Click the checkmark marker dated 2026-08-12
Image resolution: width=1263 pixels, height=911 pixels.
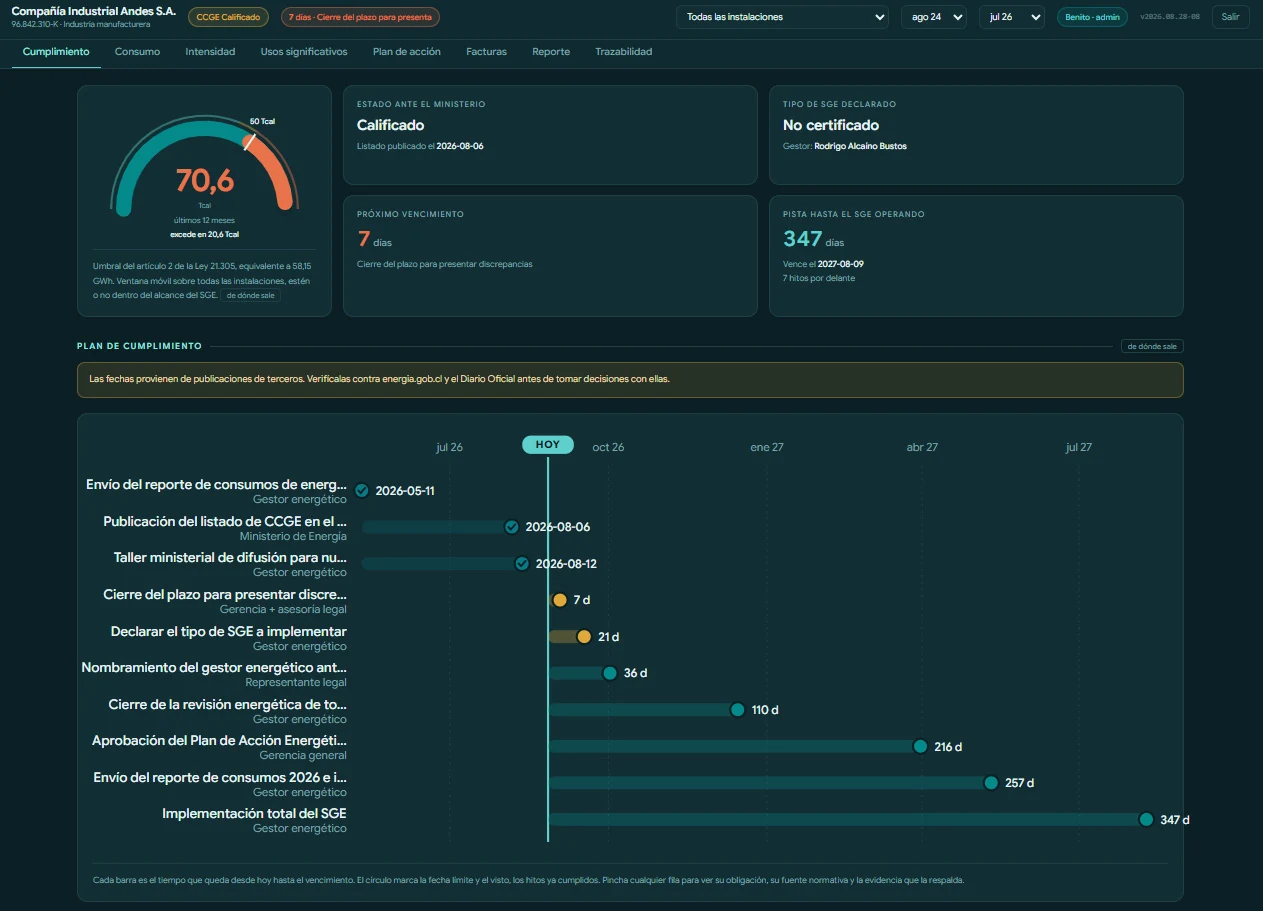pyautogui.click(x=521, y=564)
